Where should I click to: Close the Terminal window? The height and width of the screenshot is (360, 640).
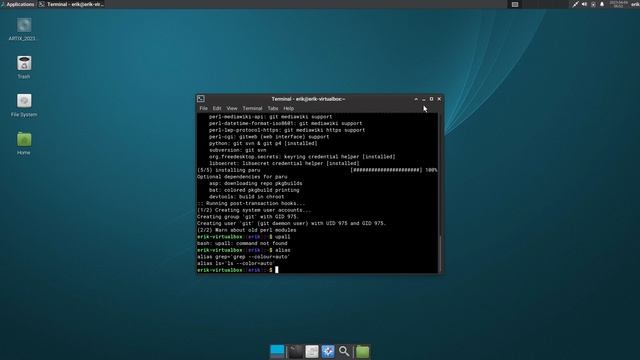[439, 99]
